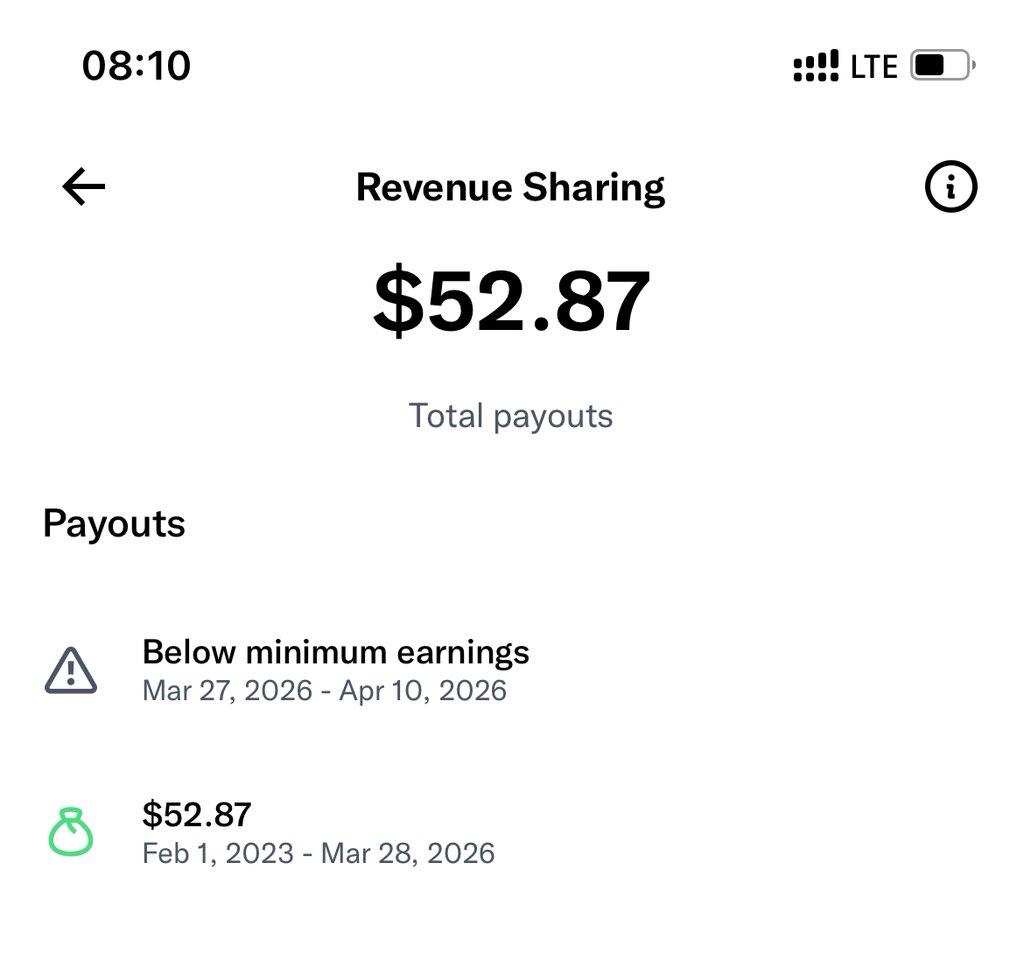Viewport: 1024px width, 968px height.
Task: Tap the Revenue Sharing title
Action: [511, 188]
